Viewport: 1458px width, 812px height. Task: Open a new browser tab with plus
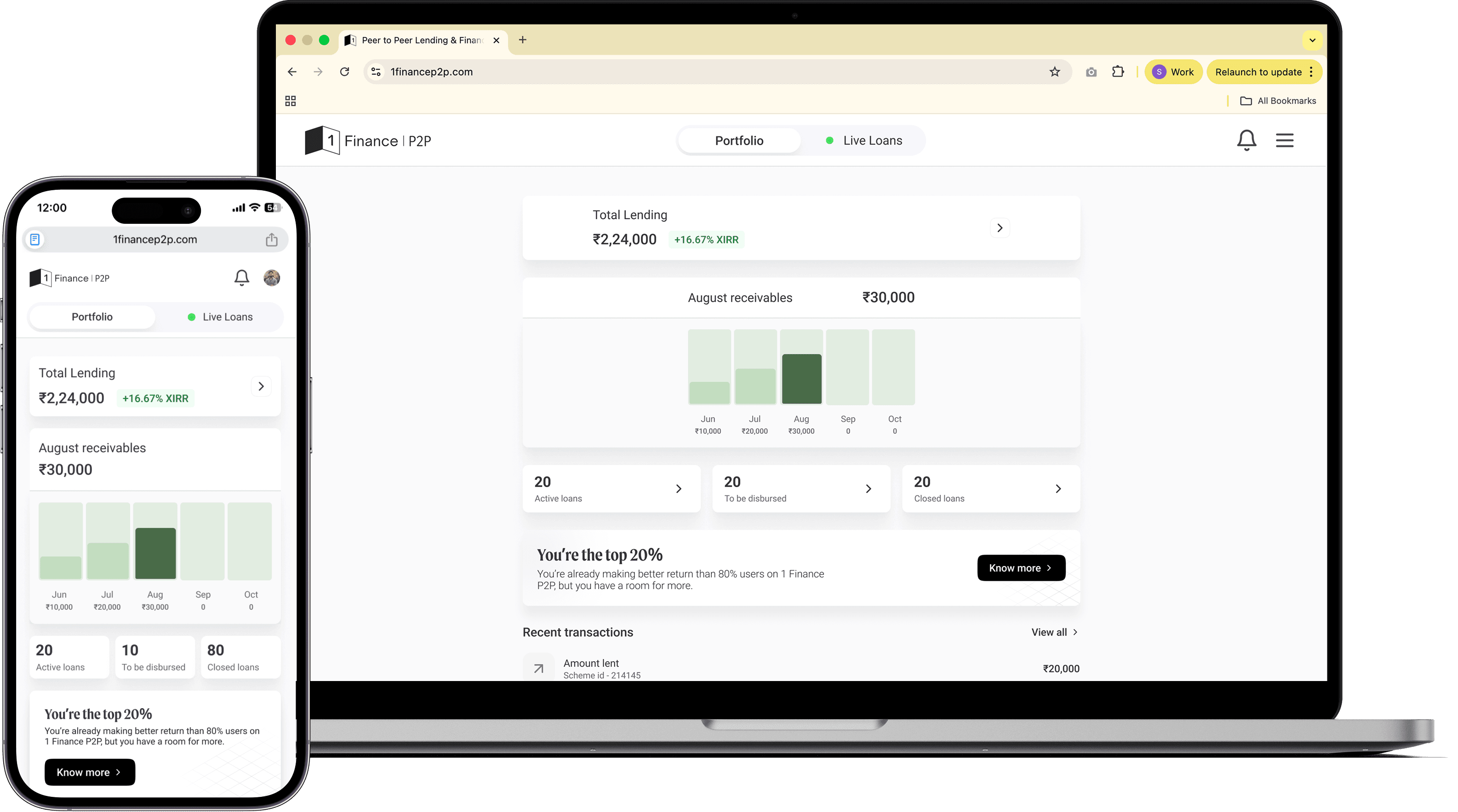click(522, 40)
